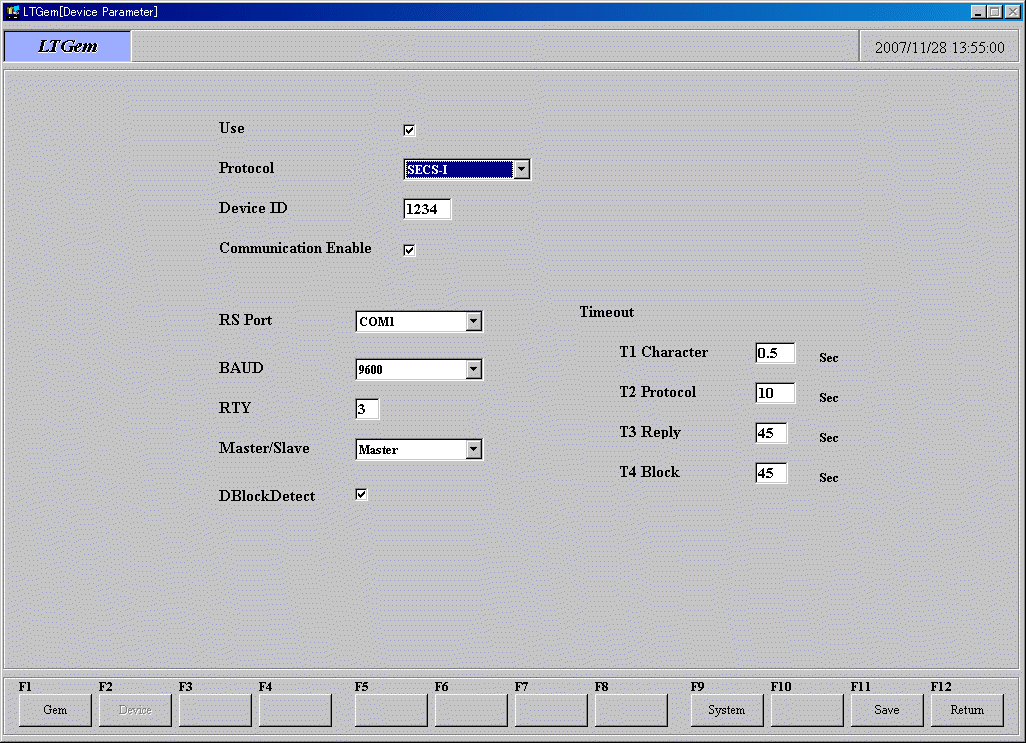
Task: Click the LTGem logo header panel
Action: [68, 46]
